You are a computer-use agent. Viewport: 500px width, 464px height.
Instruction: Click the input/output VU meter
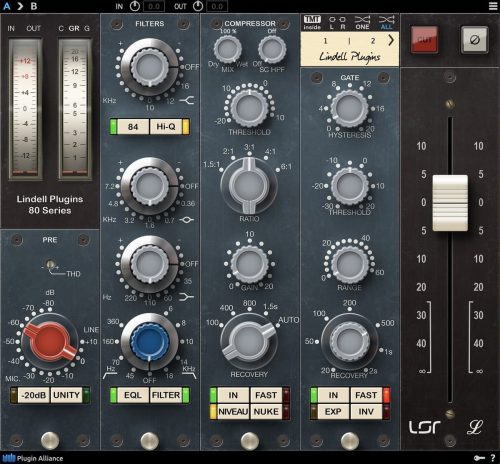(x=25, y=109)
